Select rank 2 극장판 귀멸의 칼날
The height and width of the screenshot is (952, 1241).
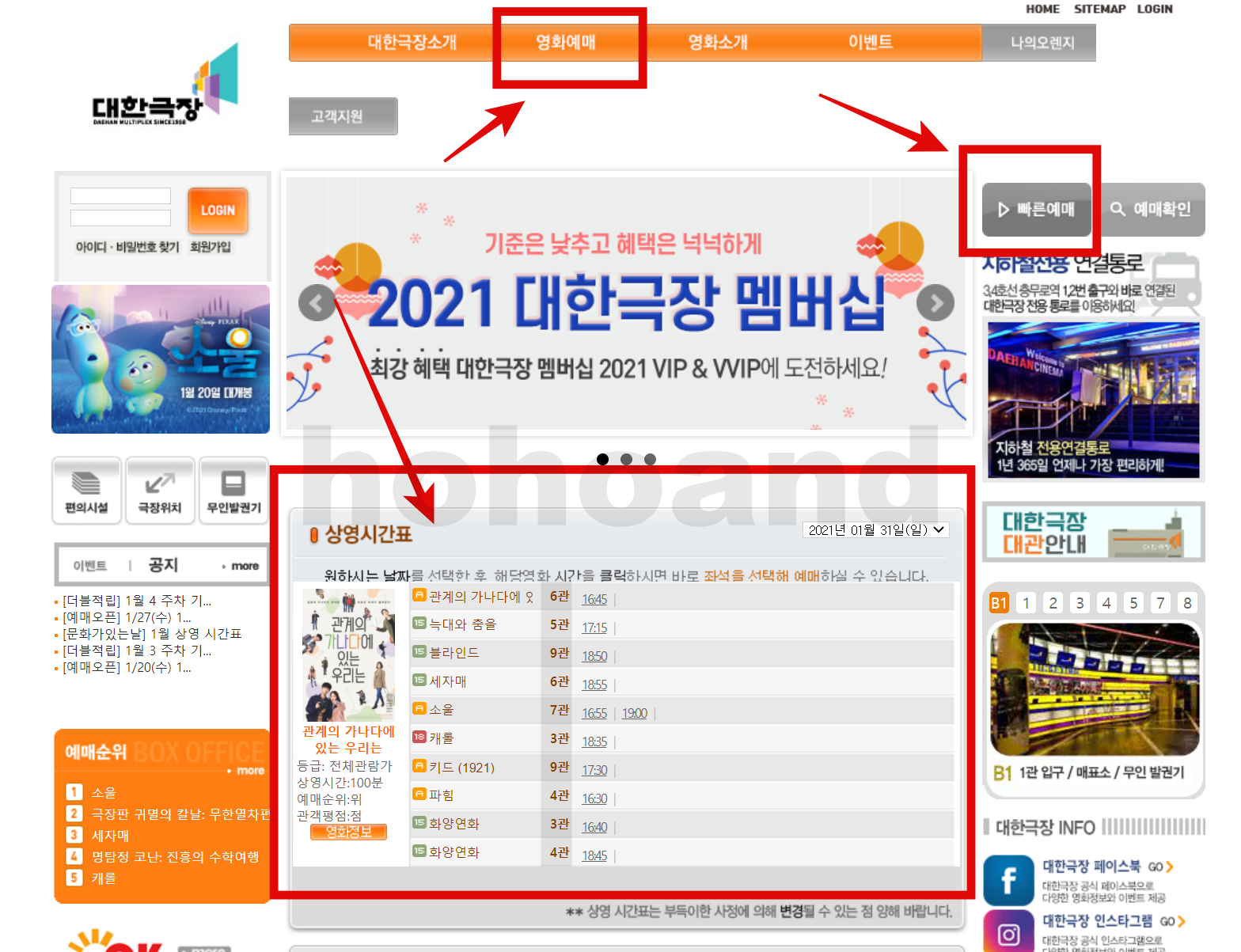[x=180, y=814]
